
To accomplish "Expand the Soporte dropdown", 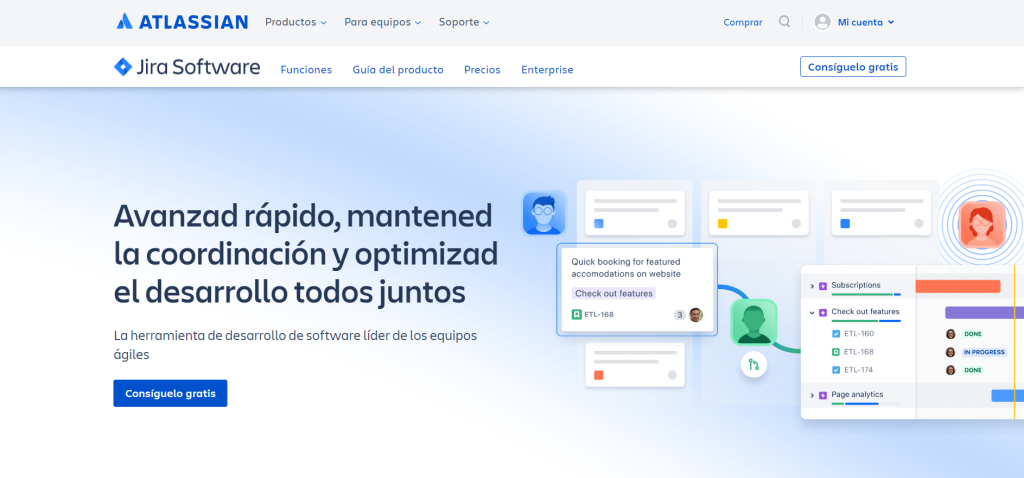I will pyautogui.click(x=464, y=22).
